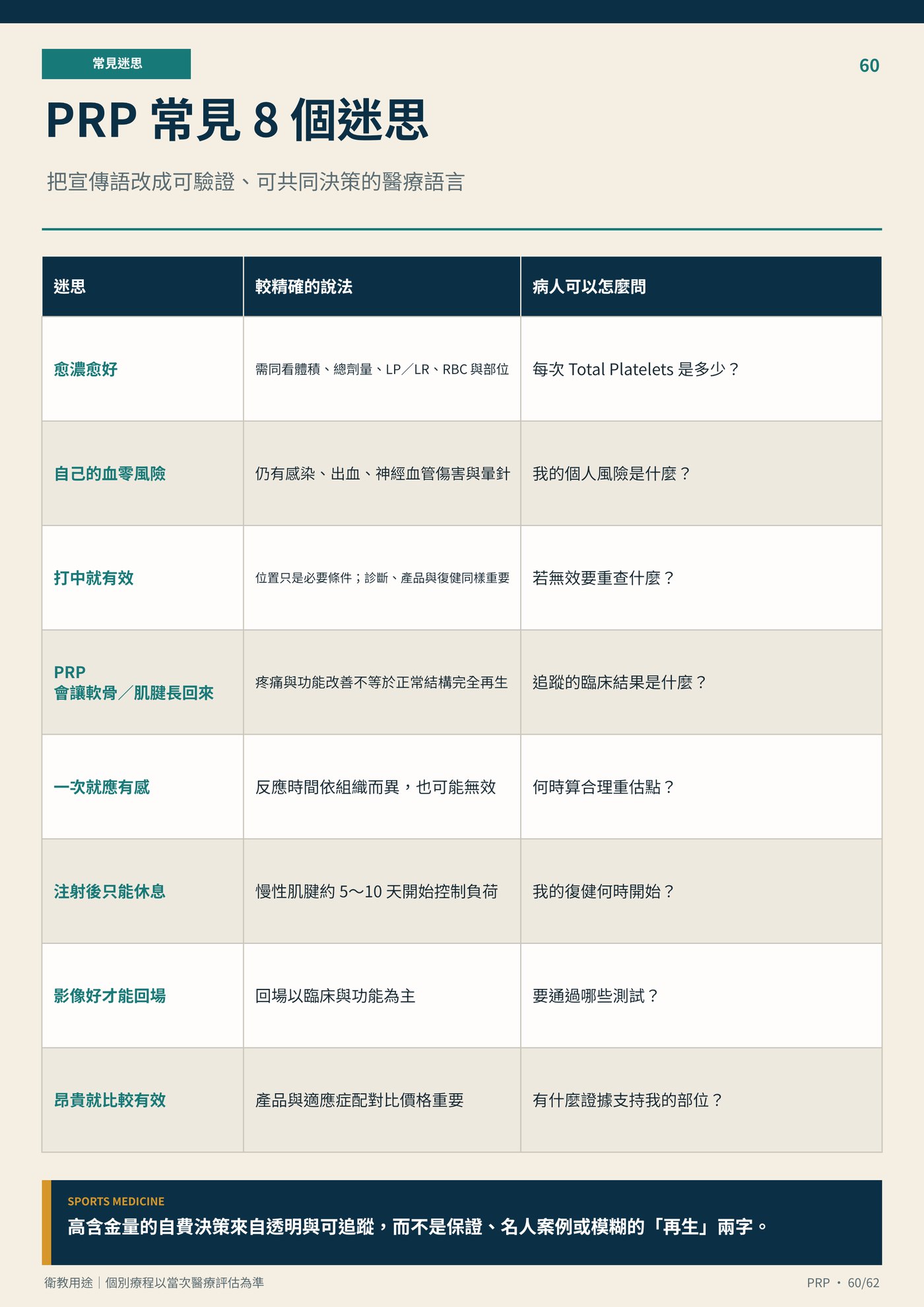Click the callout sentence starting 高含金量的自費決策
The height and width of the screenshot is (1307, 924).
pyautogui.click(x=418, y=1227)
